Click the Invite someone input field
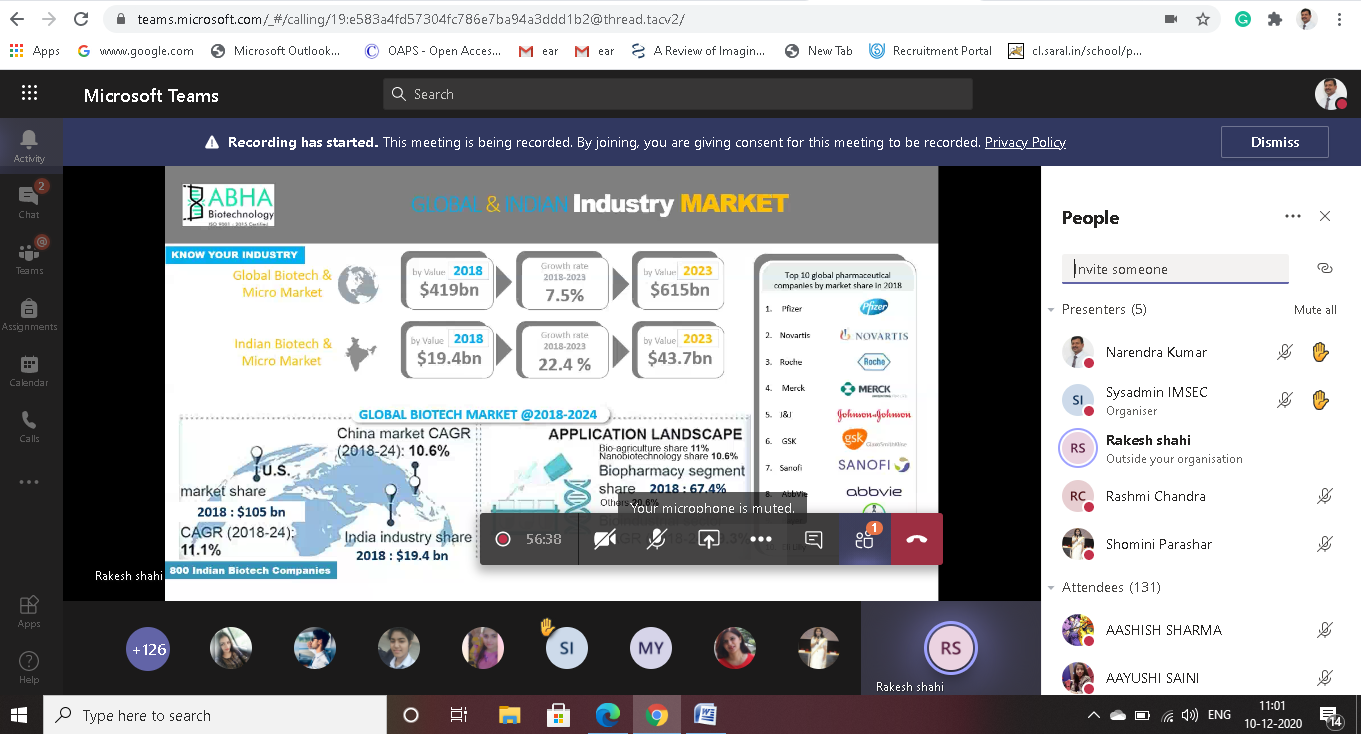Image resolution: width=1361 pixels, height=734 pixels. tap(1174, 269)
